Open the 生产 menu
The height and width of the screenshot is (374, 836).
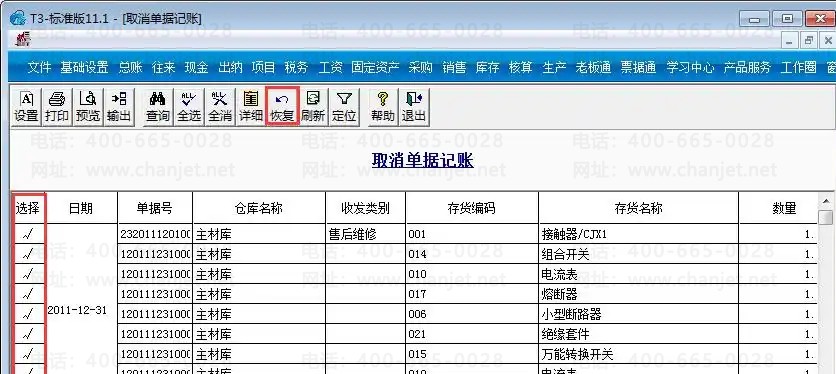pos(553,67)
